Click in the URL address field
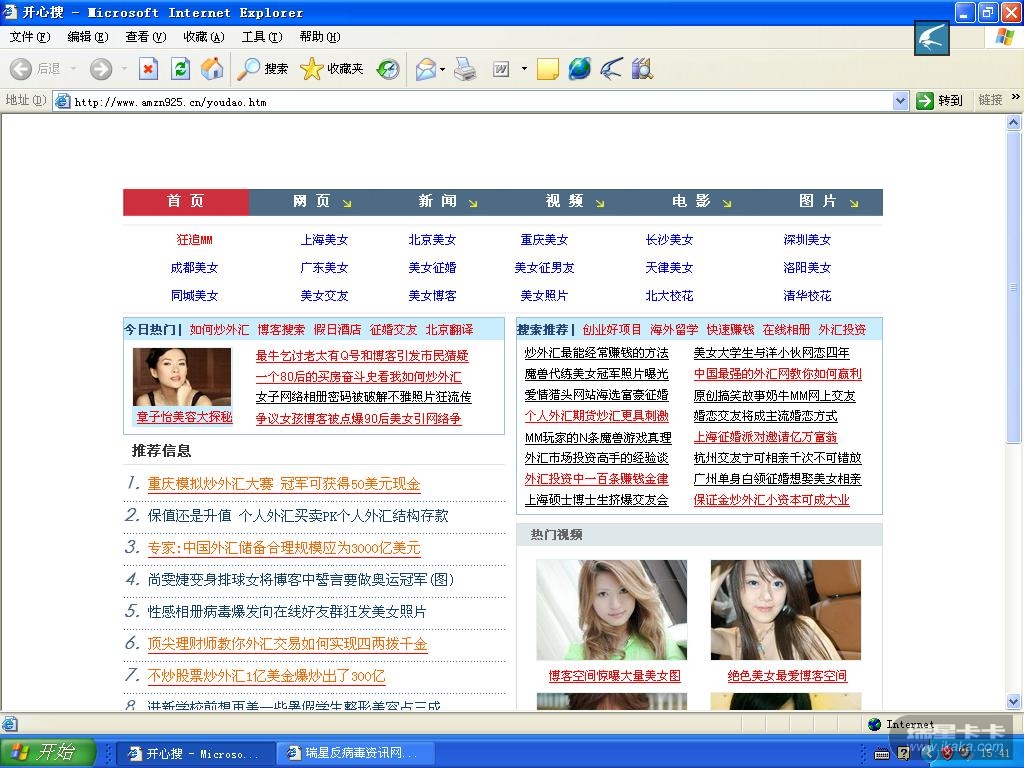 tap(480, 101)
